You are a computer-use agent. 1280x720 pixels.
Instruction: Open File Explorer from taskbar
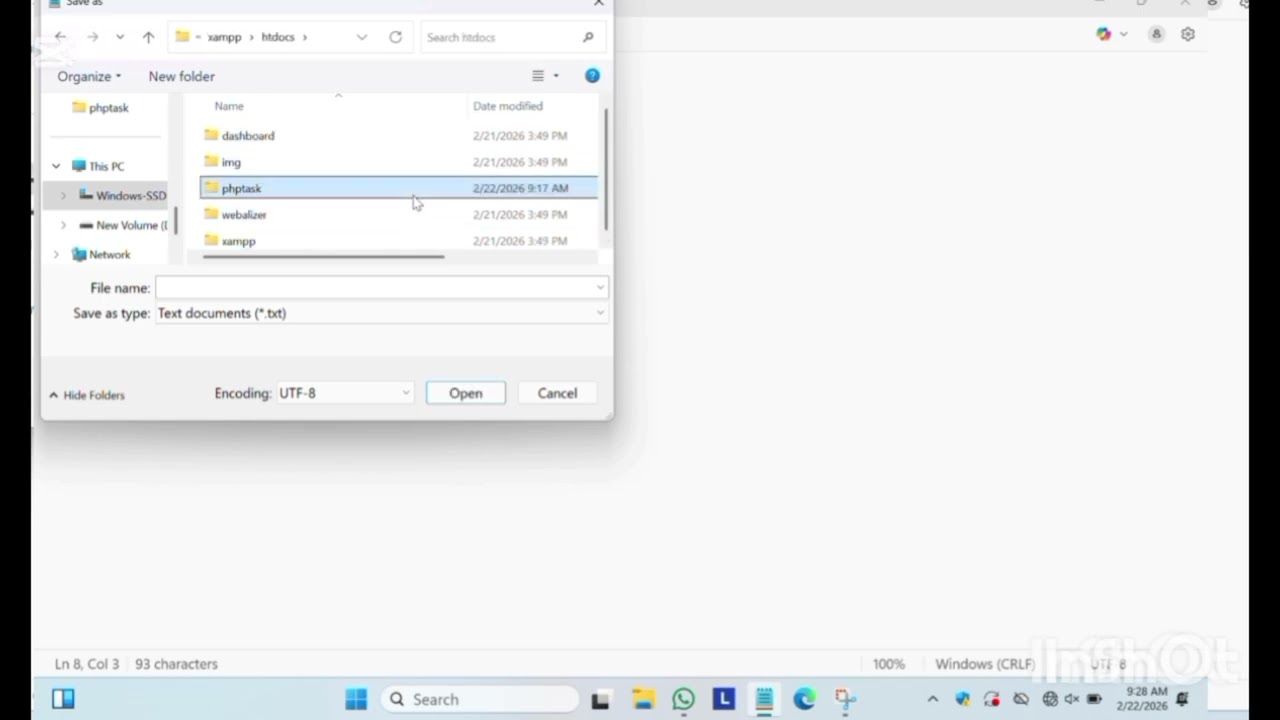[643, 699]
